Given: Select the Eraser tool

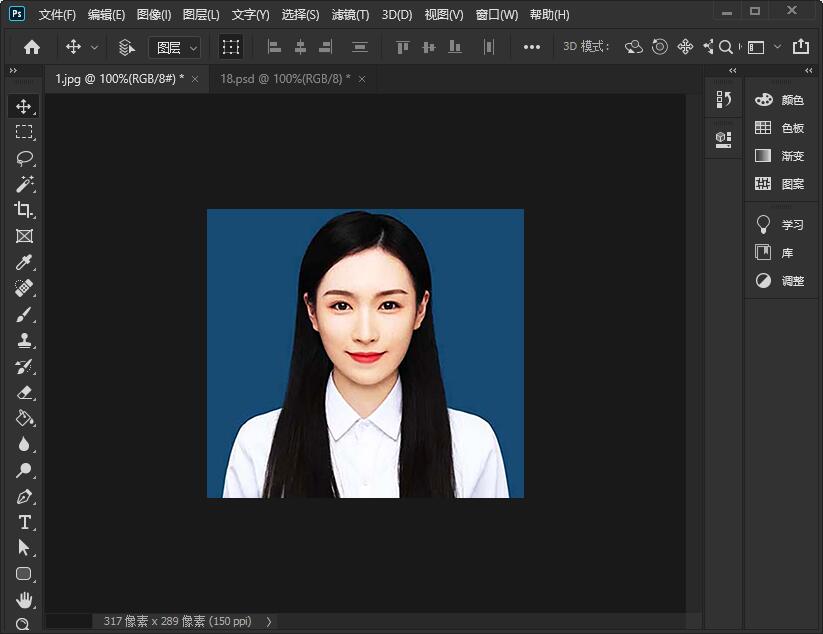Looking at the screenshot, I should pyautogui.click(x=24, y=393).
